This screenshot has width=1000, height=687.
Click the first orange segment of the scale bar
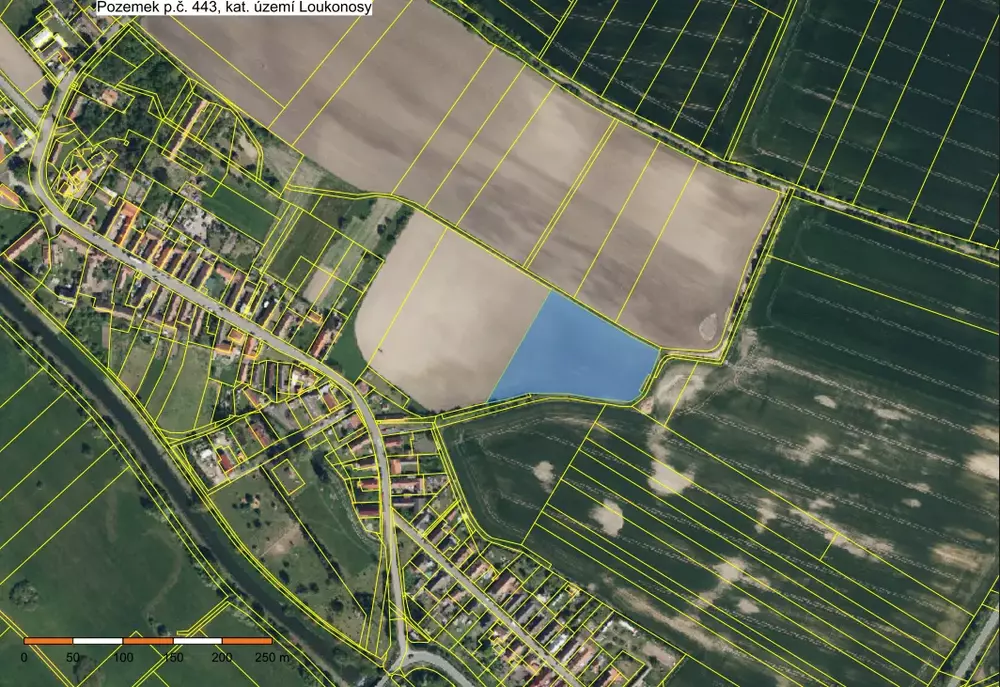(x=48, y=640)
